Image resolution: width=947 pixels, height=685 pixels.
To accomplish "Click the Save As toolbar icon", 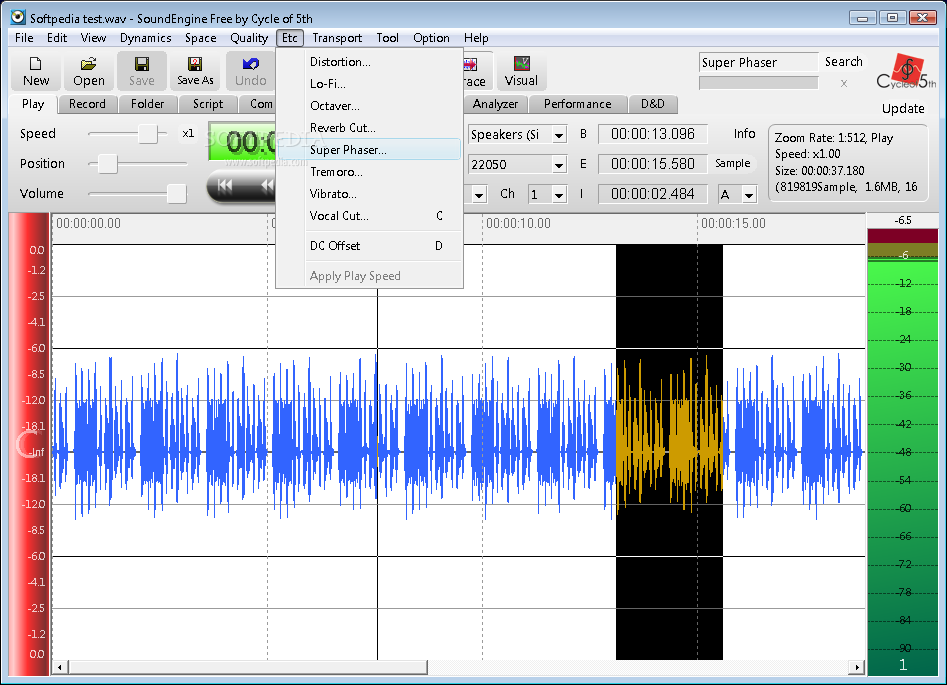I will [x=195, y=71].
